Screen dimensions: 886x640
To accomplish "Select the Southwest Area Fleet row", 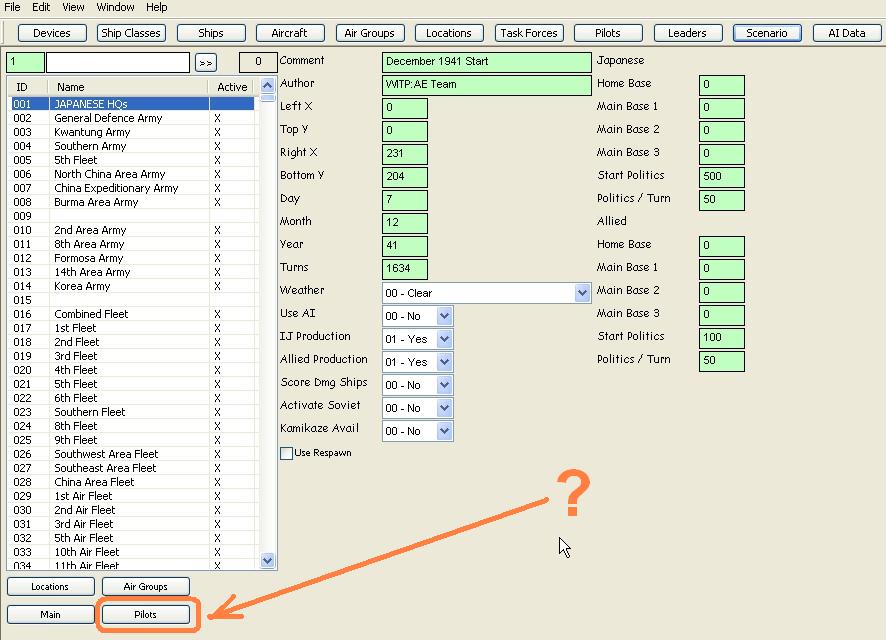I will pyautogui.click(x=133, y=454).
